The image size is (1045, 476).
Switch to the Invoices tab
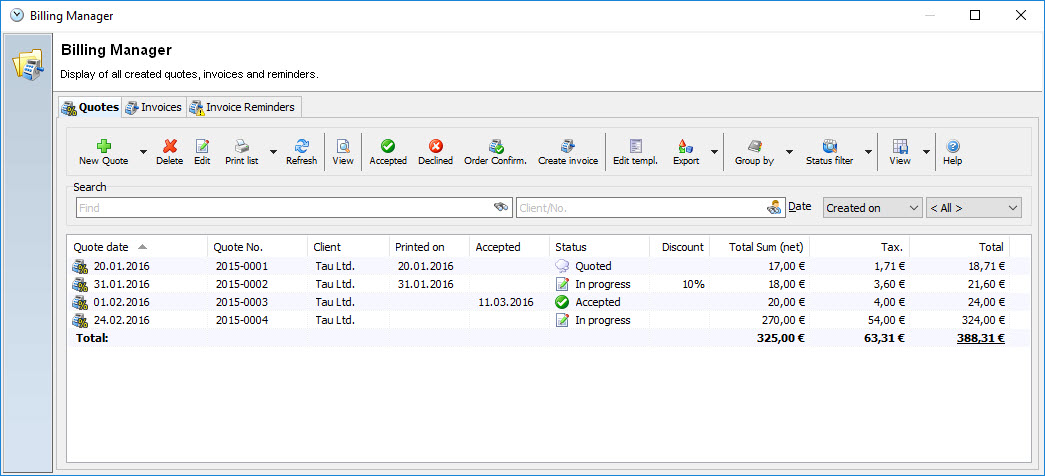[154, 107]
